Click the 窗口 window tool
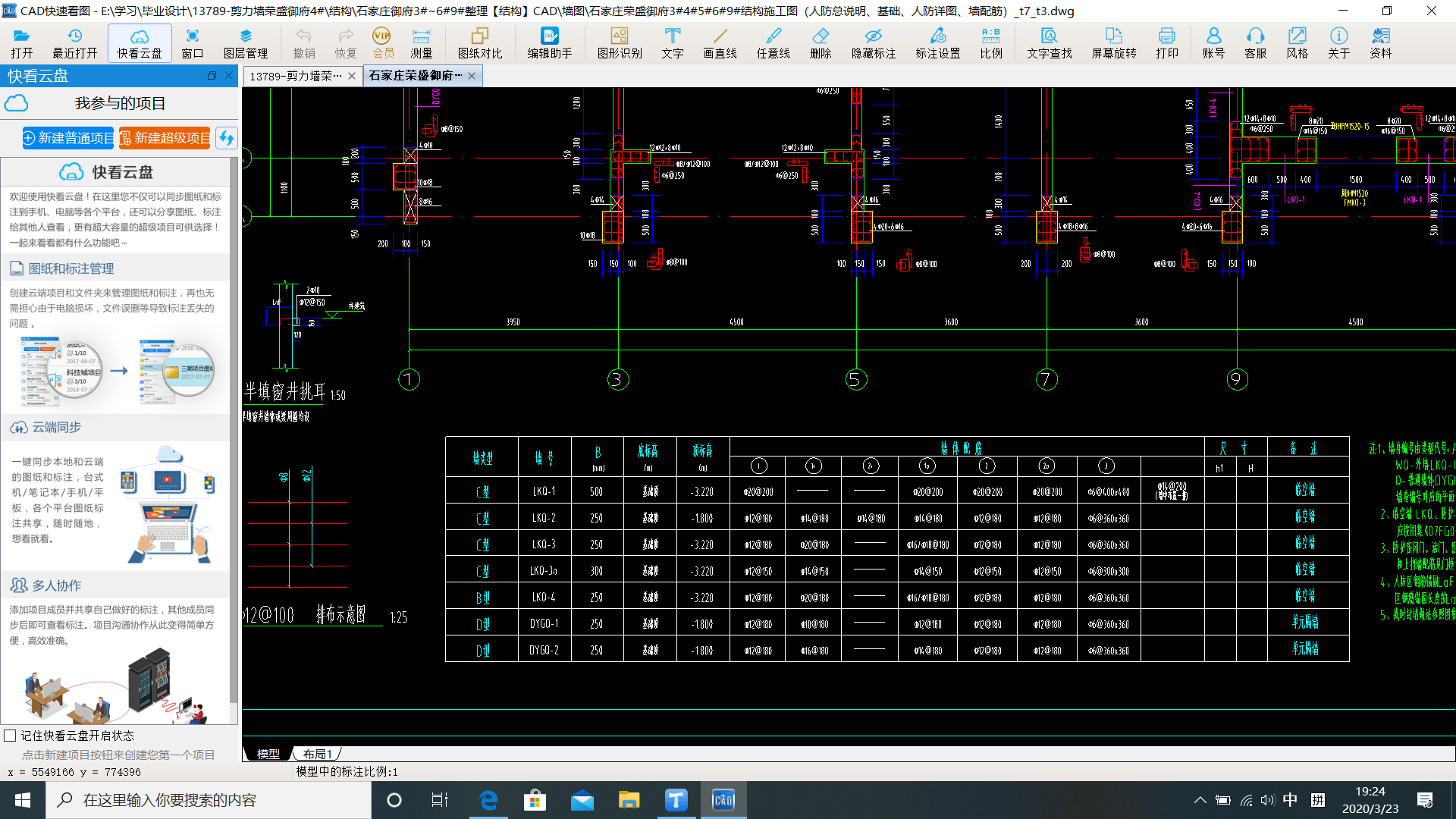This screenshot has width=1456, height=819. click(193, 43)
